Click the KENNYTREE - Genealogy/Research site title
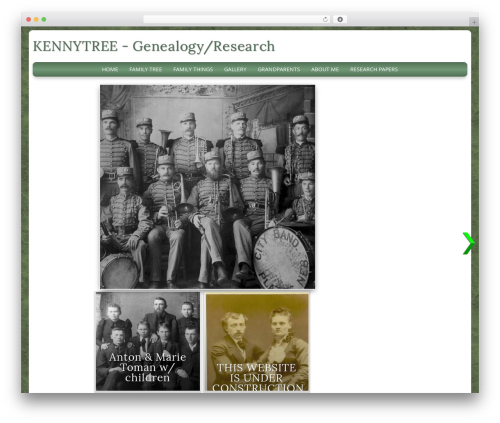500x423 pixels. pos(154,46)
